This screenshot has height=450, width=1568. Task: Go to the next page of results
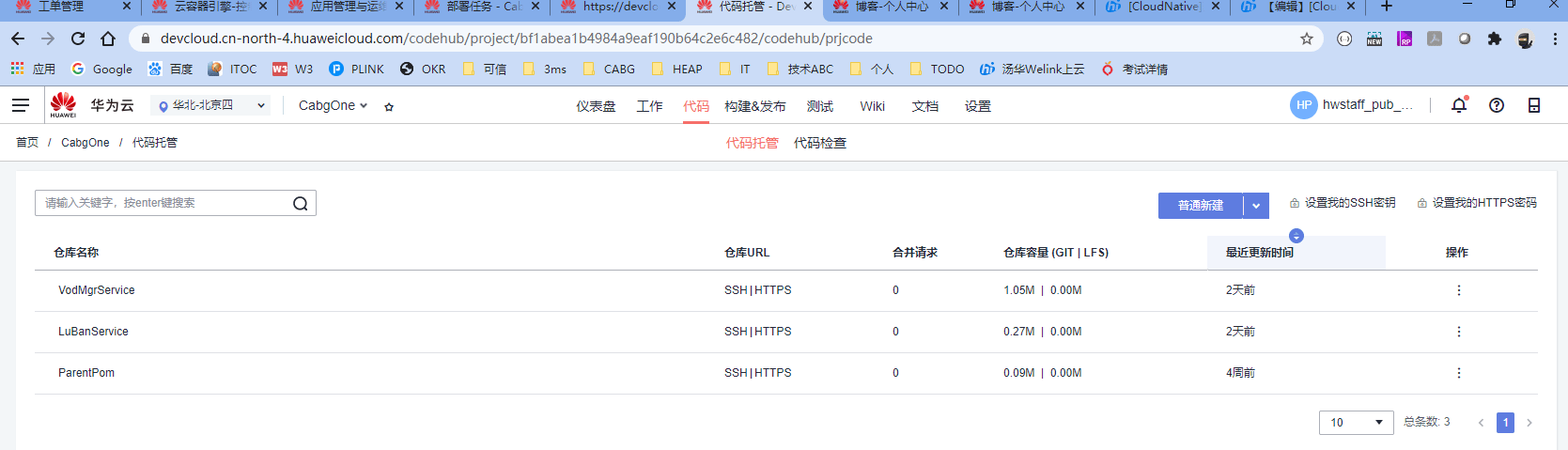coord(1529,423)
